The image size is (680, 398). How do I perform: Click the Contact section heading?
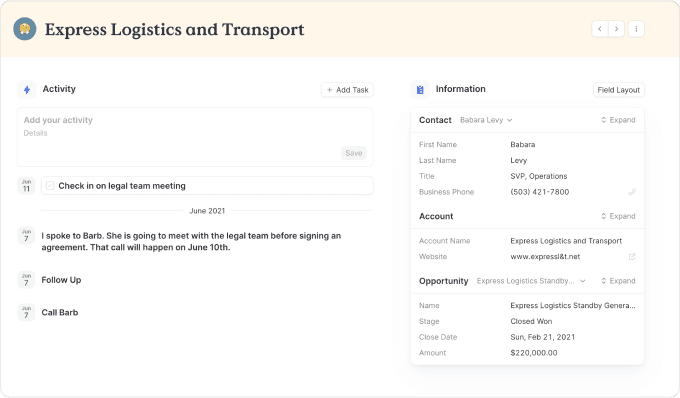tap(435, 120)
